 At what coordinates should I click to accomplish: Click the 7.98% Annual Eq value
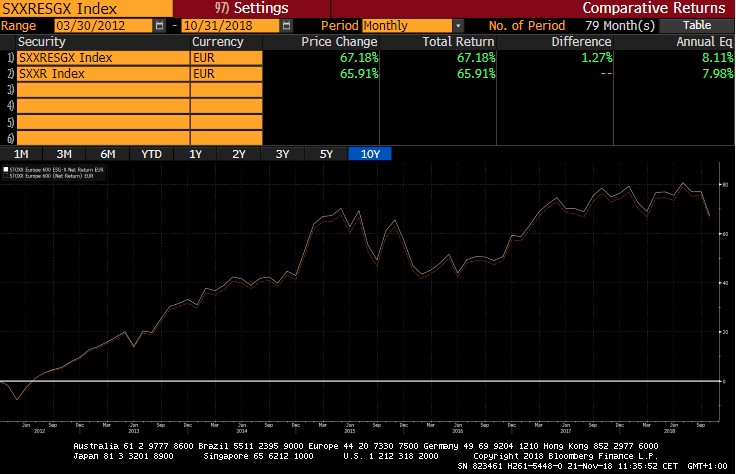point(717,74)
